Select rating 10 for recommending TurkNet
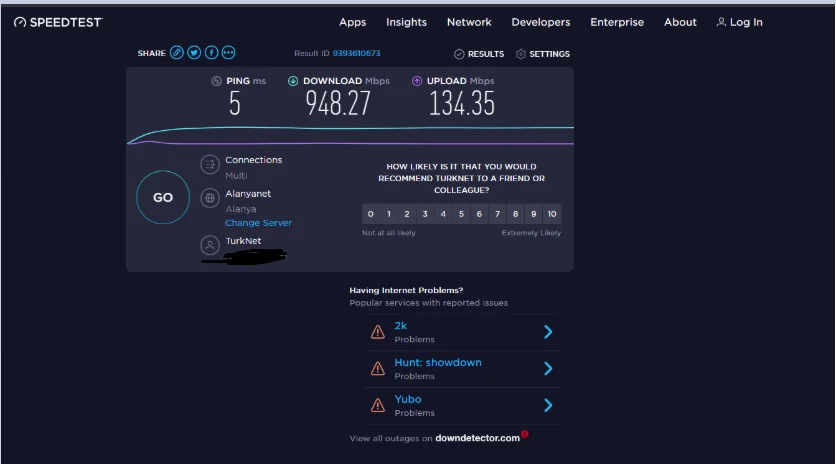836x464 pixels. click(x=552, y=214)
